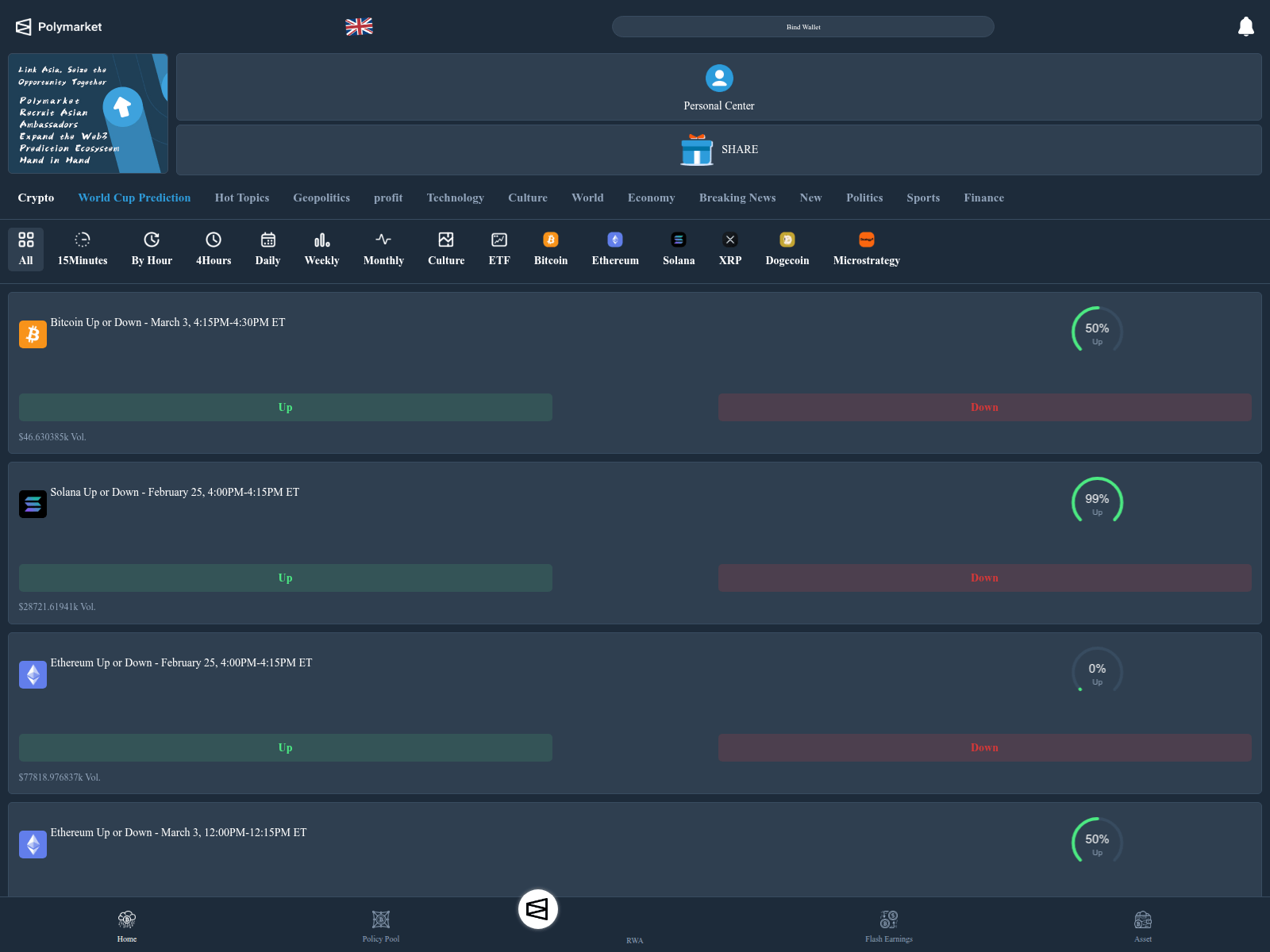Screen dimensions: 1270x952
Task: Click Down on Solana February 25 market
Action: point(984,578)
